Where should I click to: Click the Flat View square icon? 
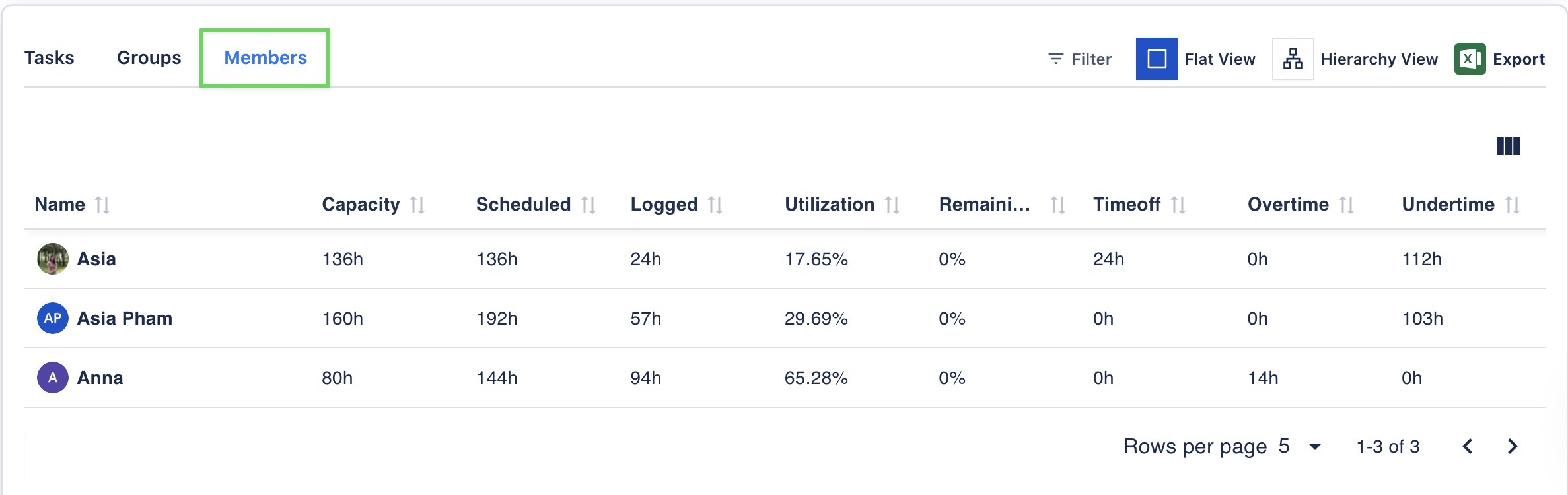pyautogui.click(x=1157, y=59)
